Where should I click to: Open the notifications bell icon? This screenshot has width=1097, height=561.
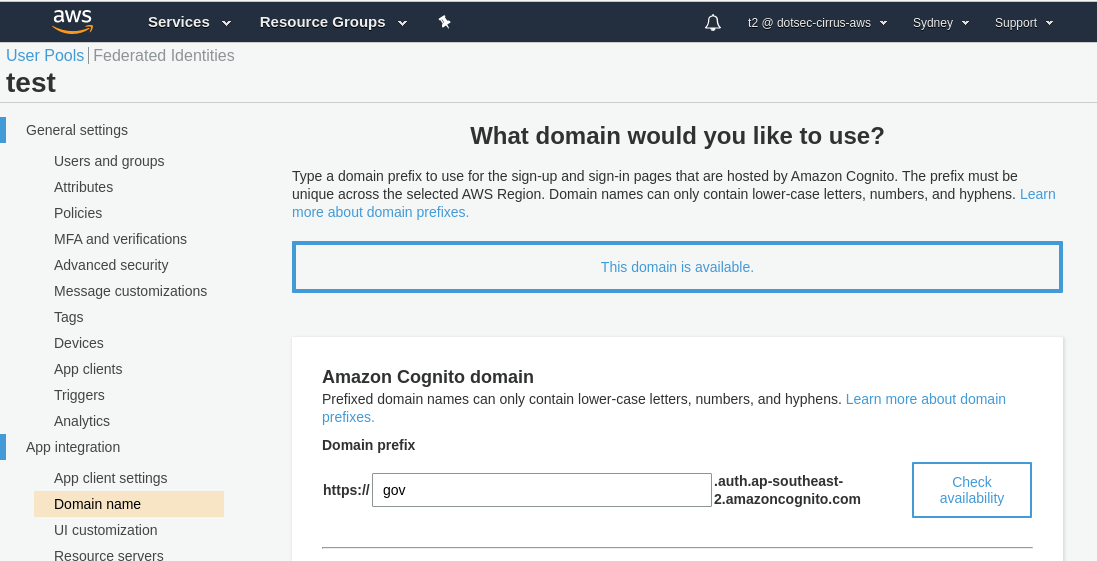[713, 23]
